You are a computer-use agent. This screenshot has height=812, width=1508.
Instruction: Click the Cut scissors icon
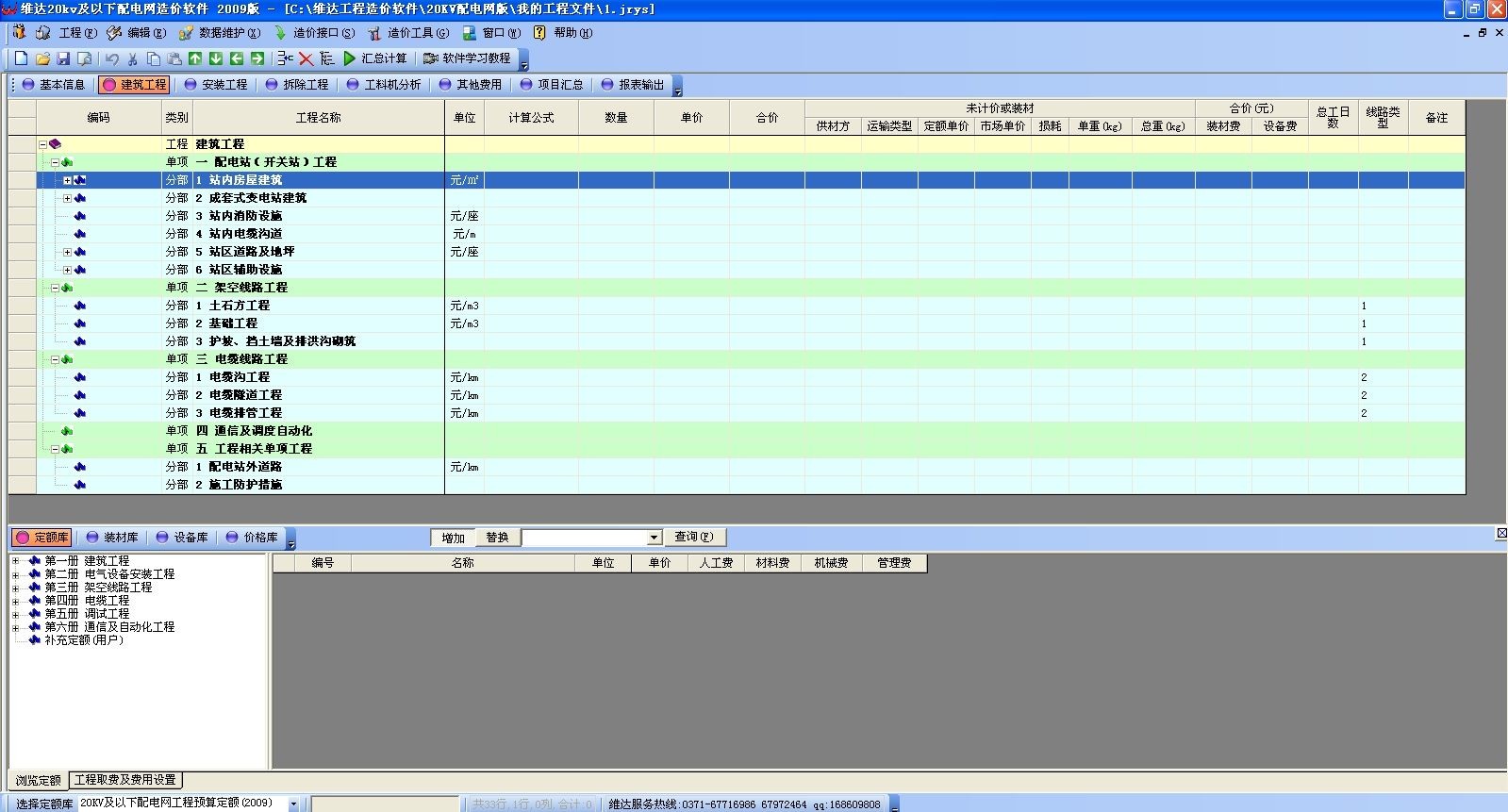point(133,58)
